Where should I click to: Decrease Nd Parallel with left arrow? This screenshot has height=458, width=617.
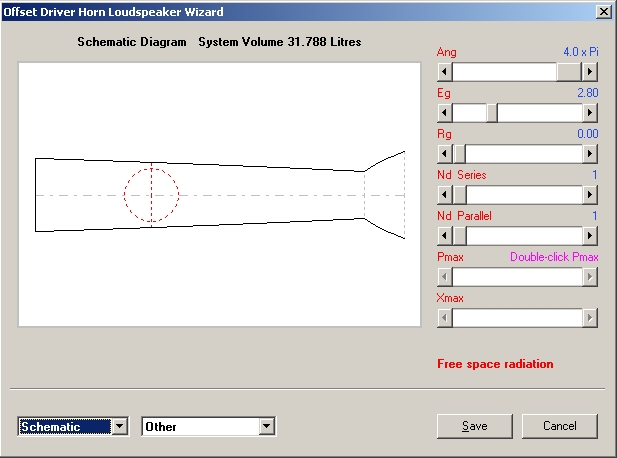[x=445, y=236]
